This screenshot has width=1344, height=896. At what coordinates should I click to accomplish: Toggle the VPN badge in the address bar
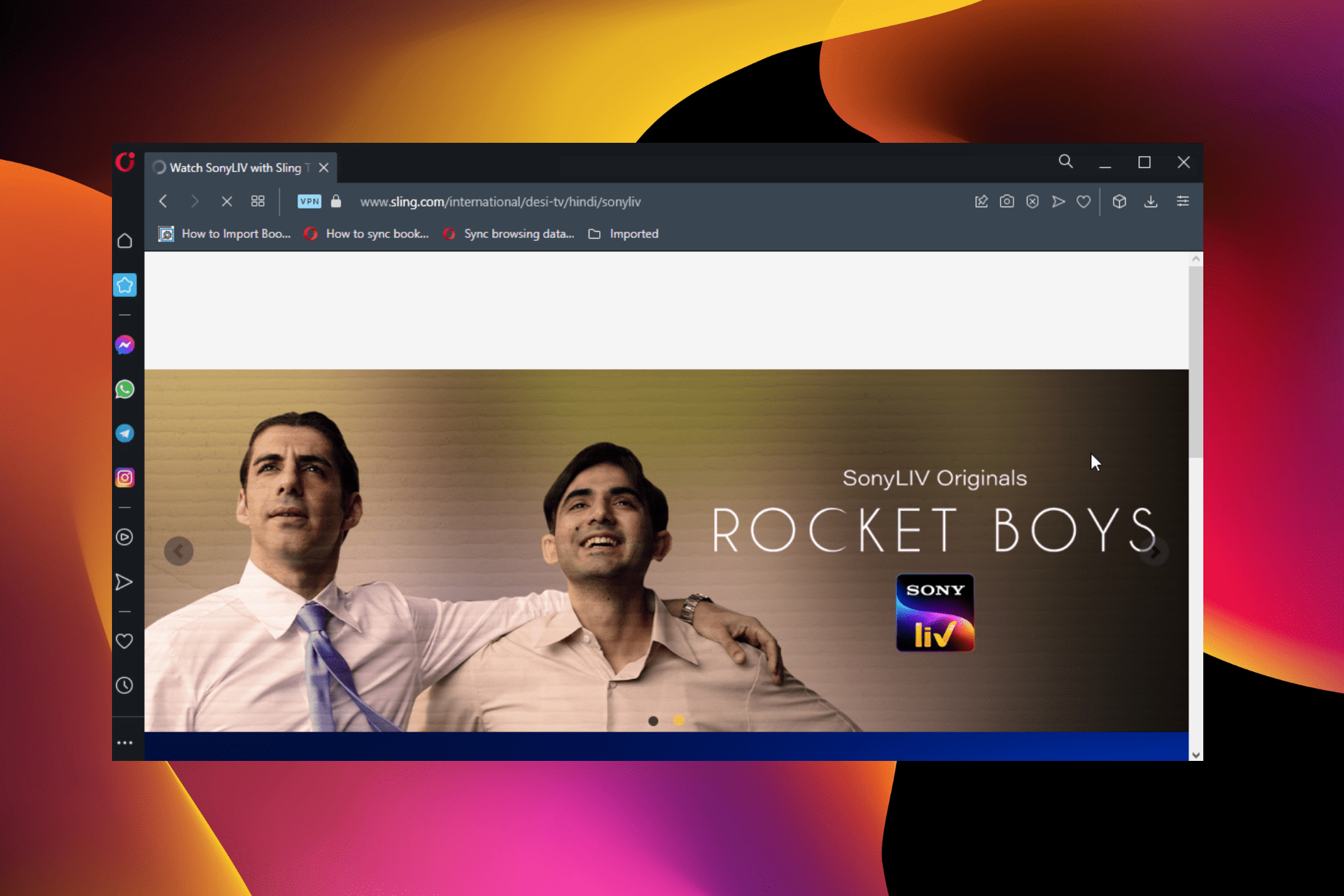(x=309, y=202)
